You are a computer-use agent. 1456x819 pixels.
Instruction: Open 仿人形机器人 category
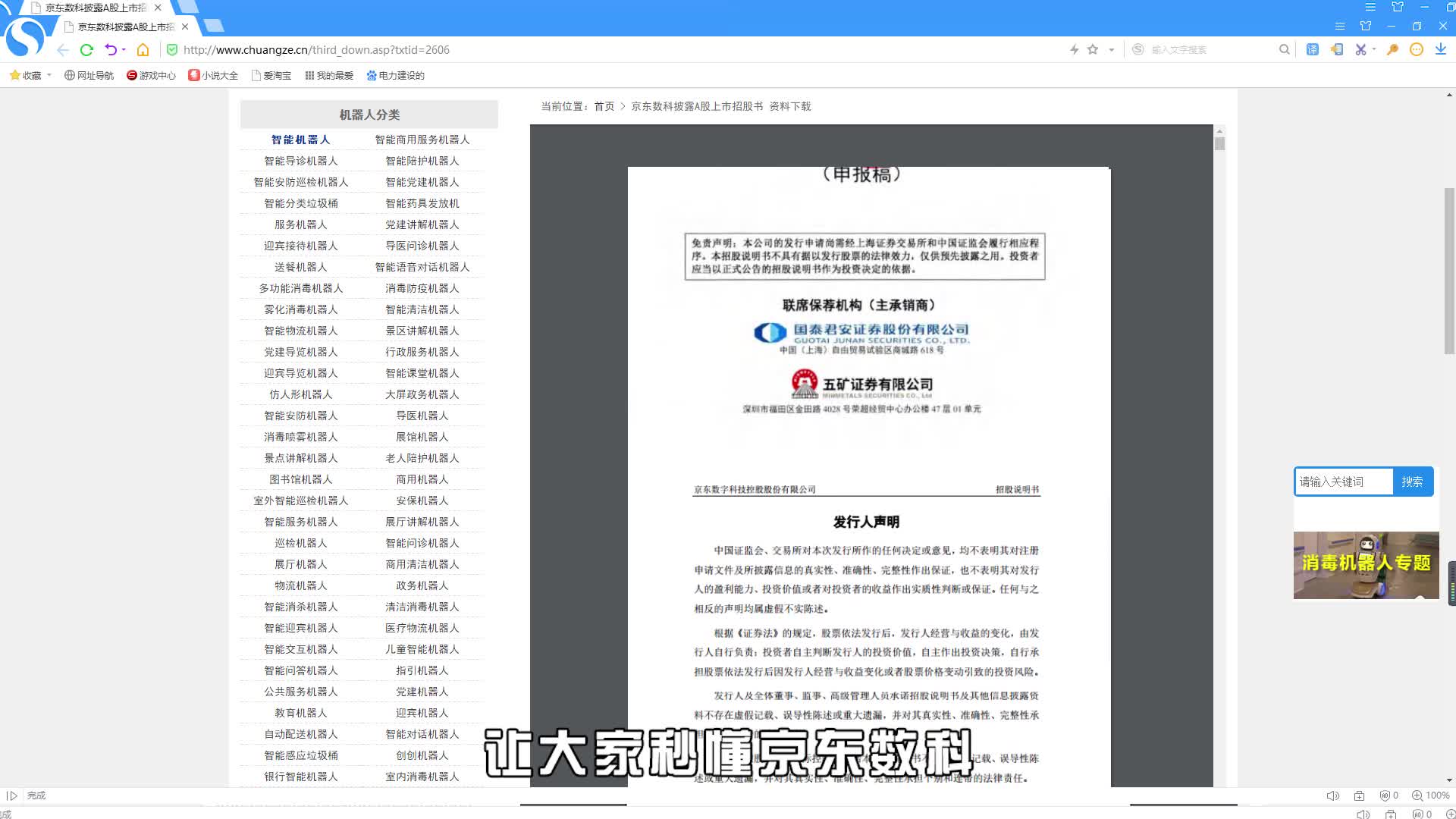pyautogui.click(x=301, y=394)
